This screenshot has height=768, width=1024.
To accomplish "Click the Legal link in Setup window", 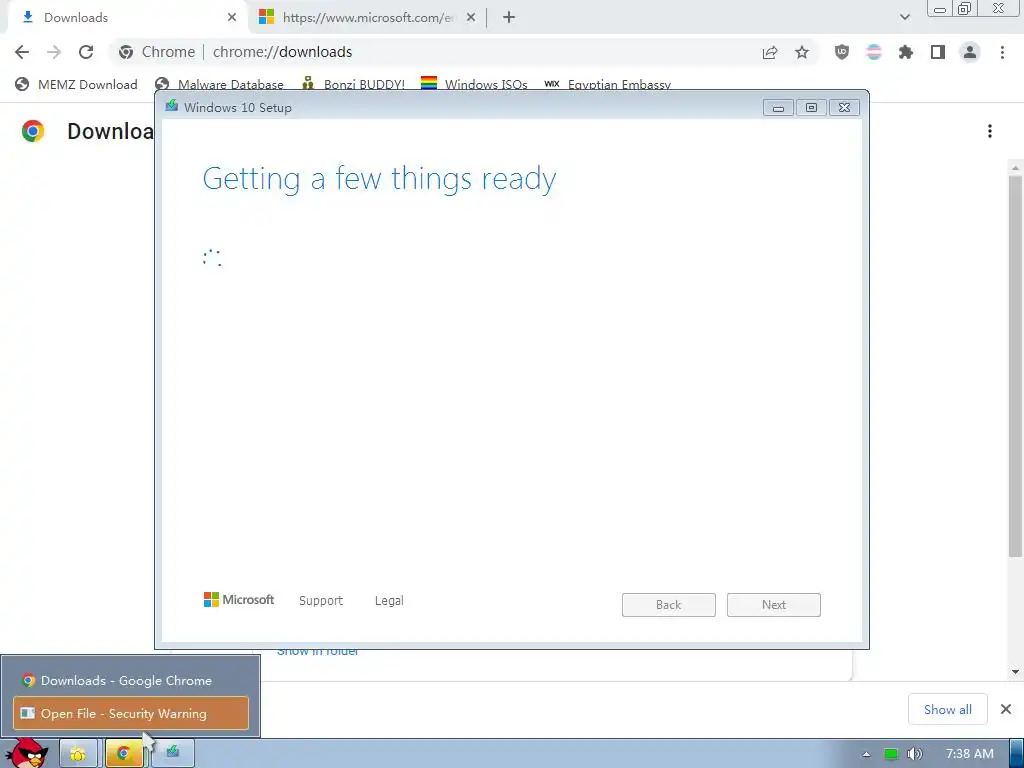I will (x=389, y=601).
